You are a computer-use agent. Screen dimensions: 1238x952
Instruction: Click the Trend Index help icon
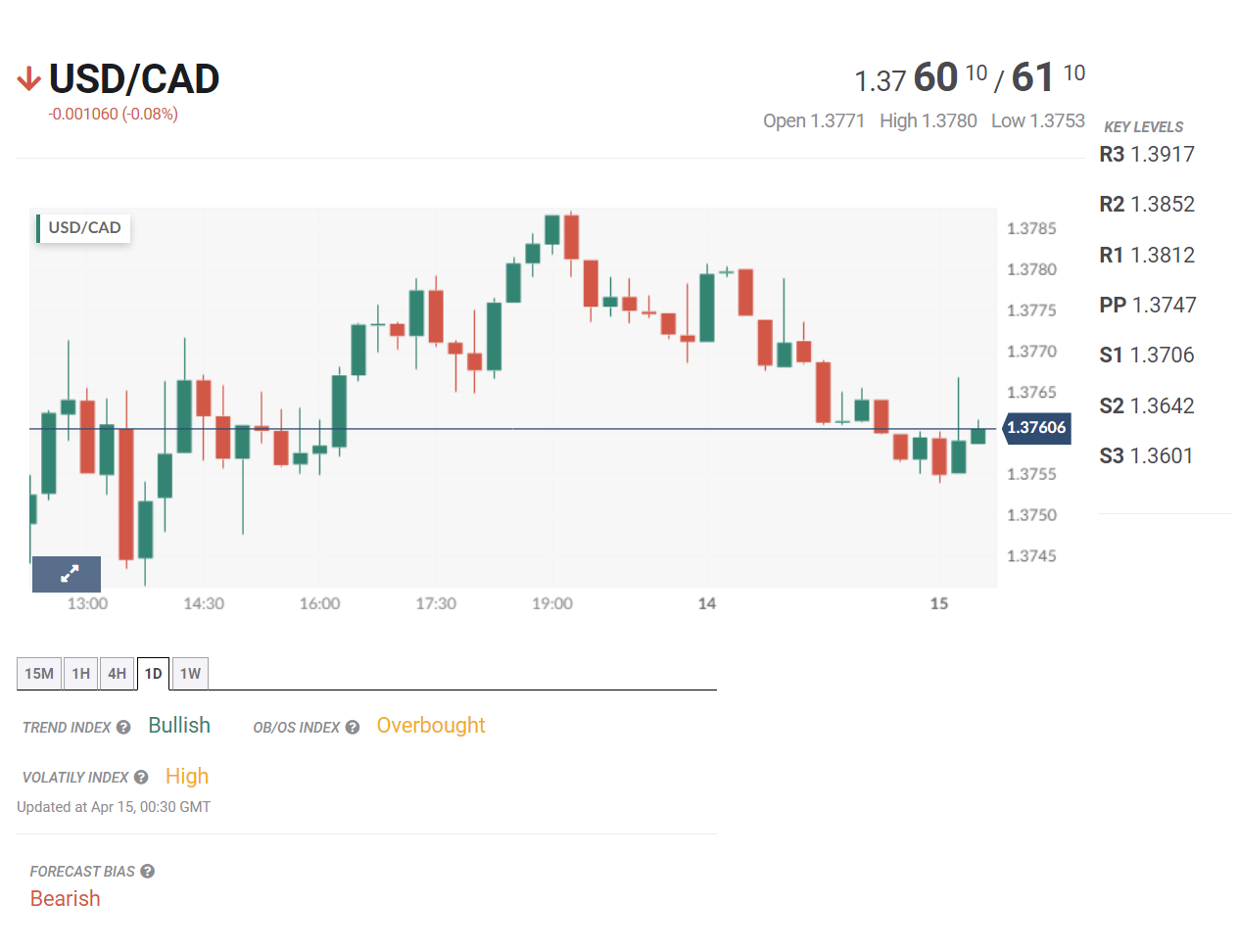122,727
